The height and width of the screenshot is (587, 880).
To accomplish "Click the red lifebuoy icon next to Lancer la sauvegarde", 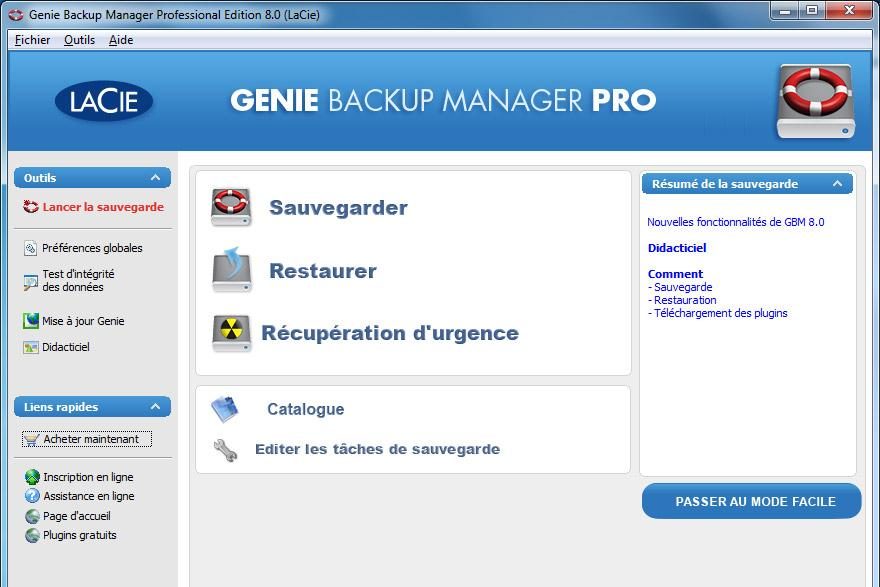I will click(30, 207).
